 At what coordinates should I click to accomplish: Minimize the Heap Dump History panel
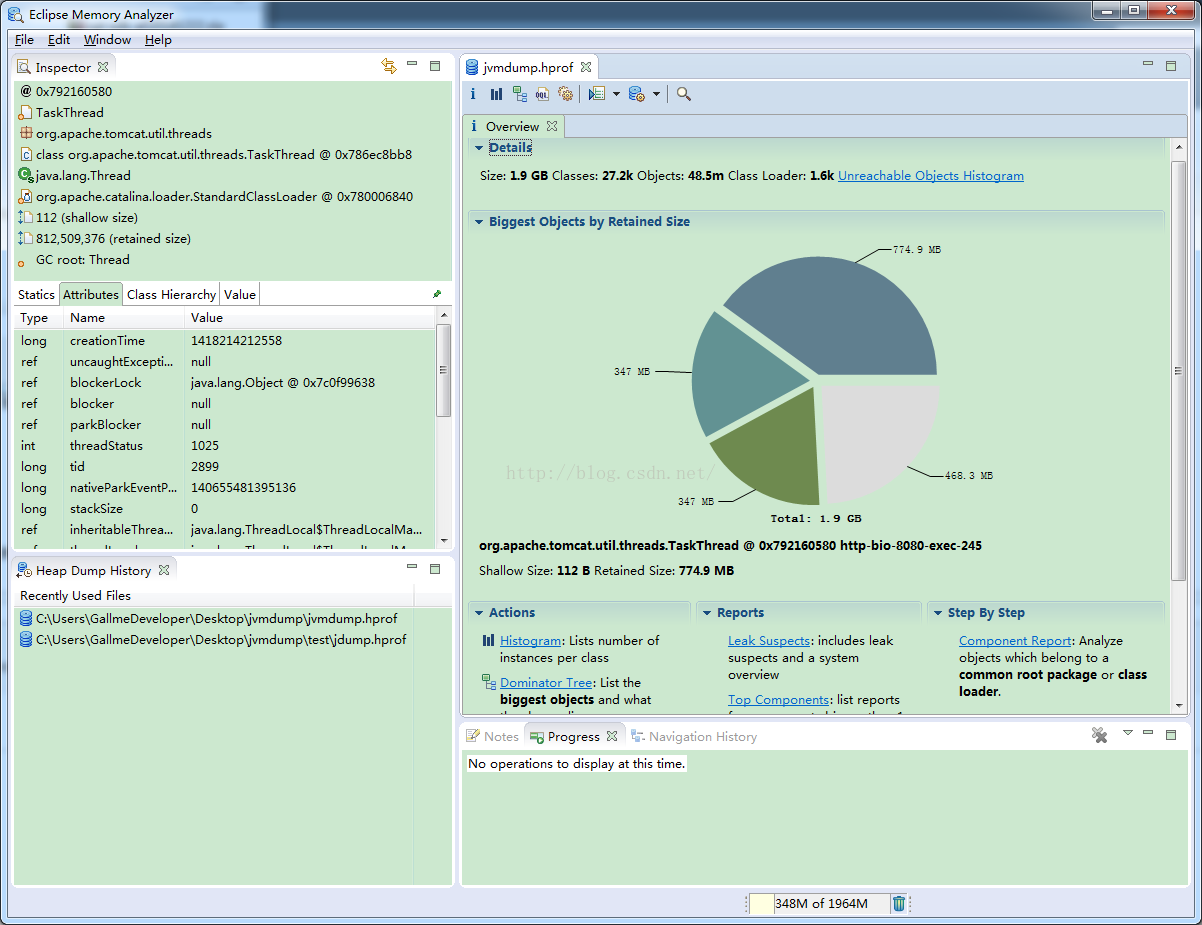click(412, 567)
